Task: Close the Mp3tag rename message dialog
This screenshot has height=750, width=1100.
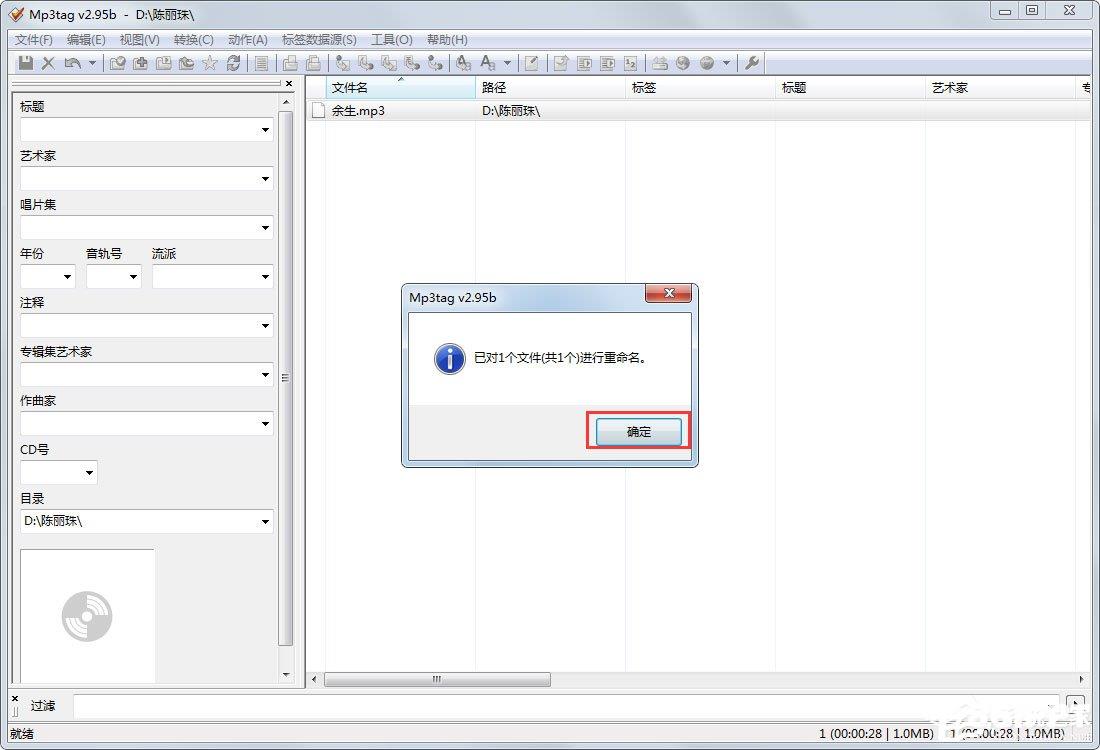Action: pos(669,293)
